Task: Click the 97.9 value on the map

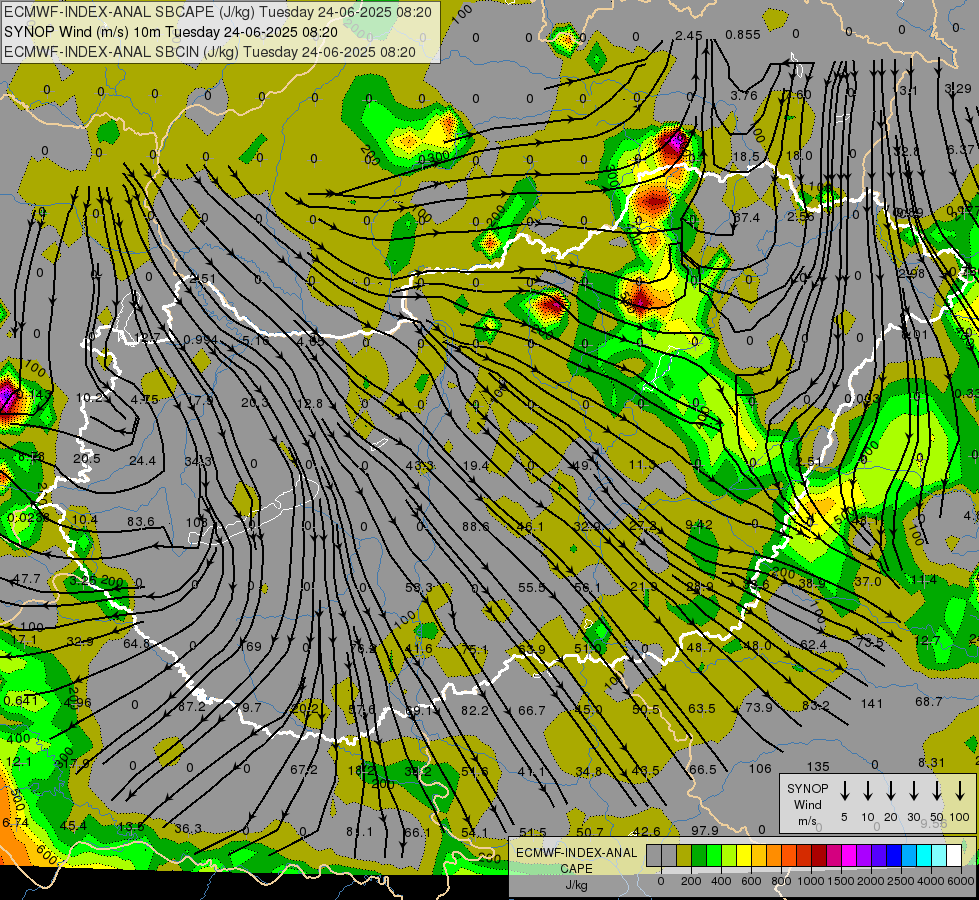Action: click(705, 831)
